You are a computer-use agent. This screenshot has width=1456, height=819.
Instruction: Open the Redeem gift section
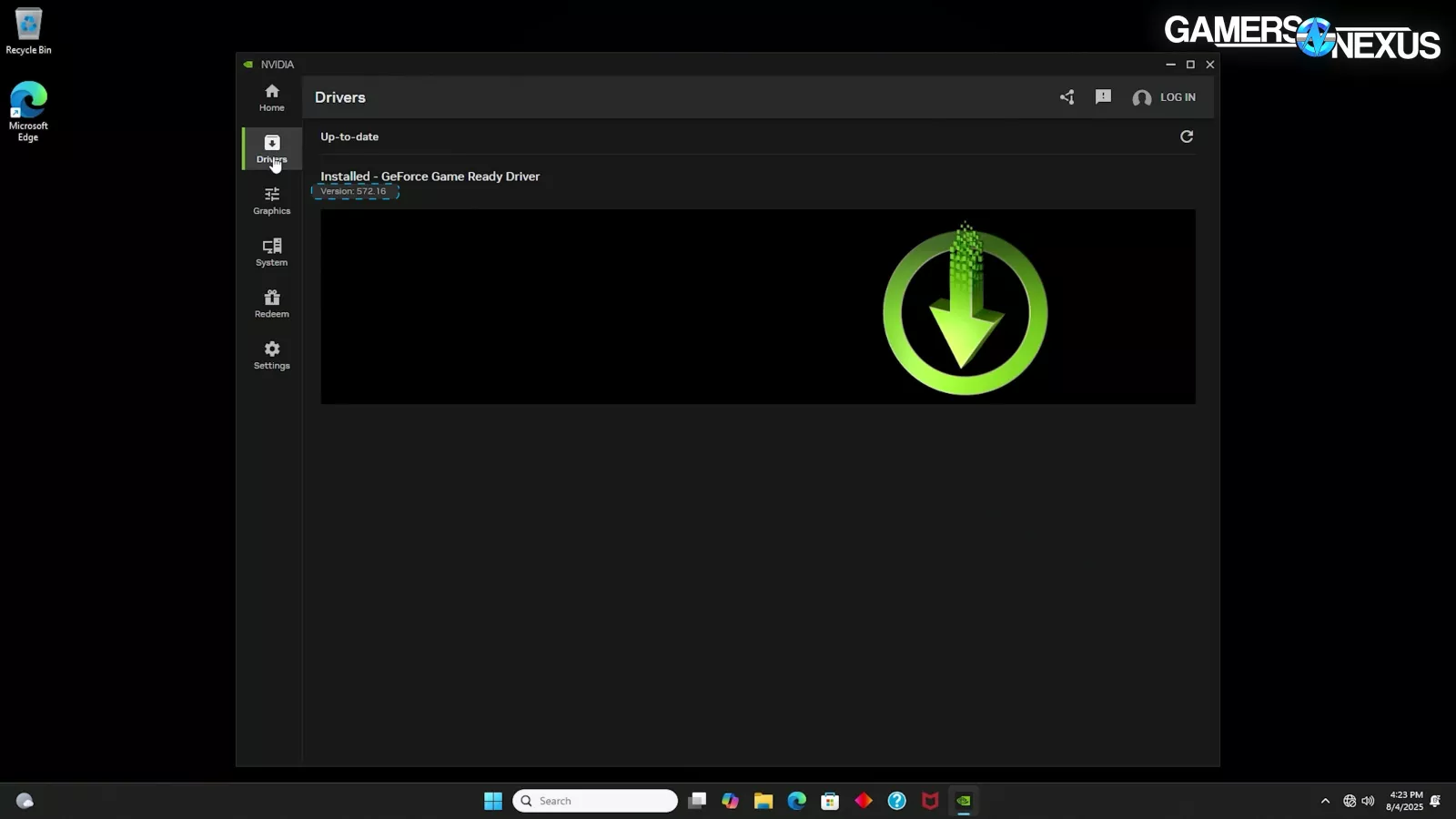click(x=271, y=303)
